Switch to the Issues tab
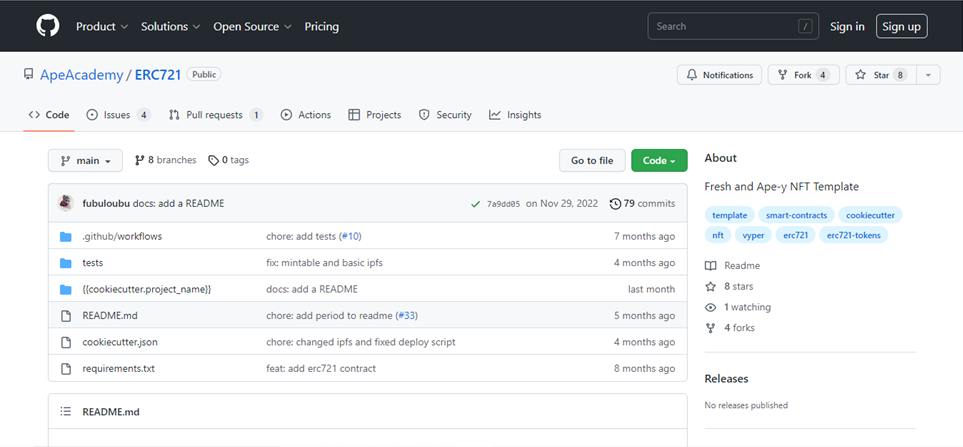963x447 pixels. coord(118,115)
